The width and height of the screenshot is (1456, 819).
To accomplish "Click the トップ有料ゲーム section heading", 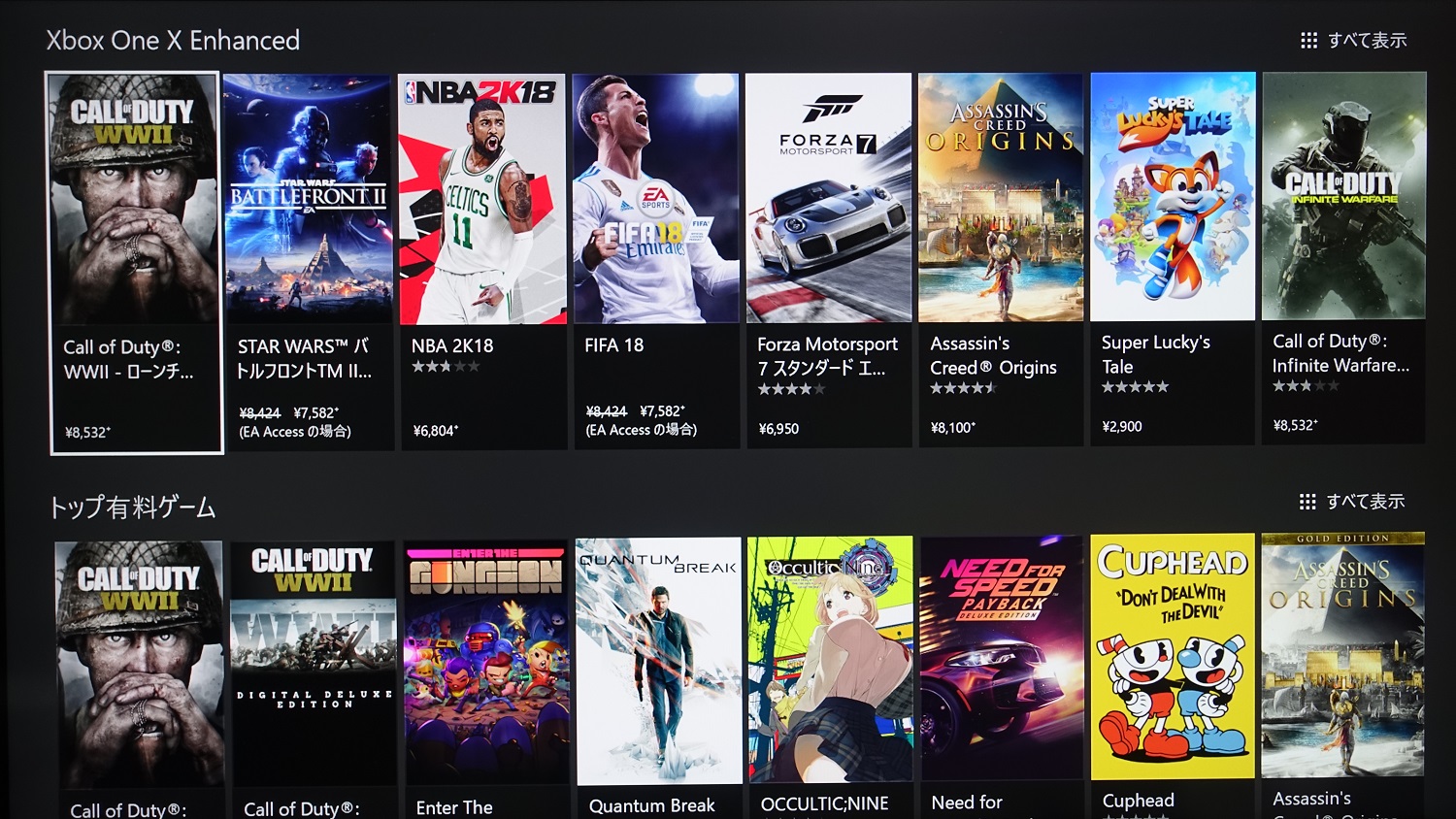I will coord(132,508).
